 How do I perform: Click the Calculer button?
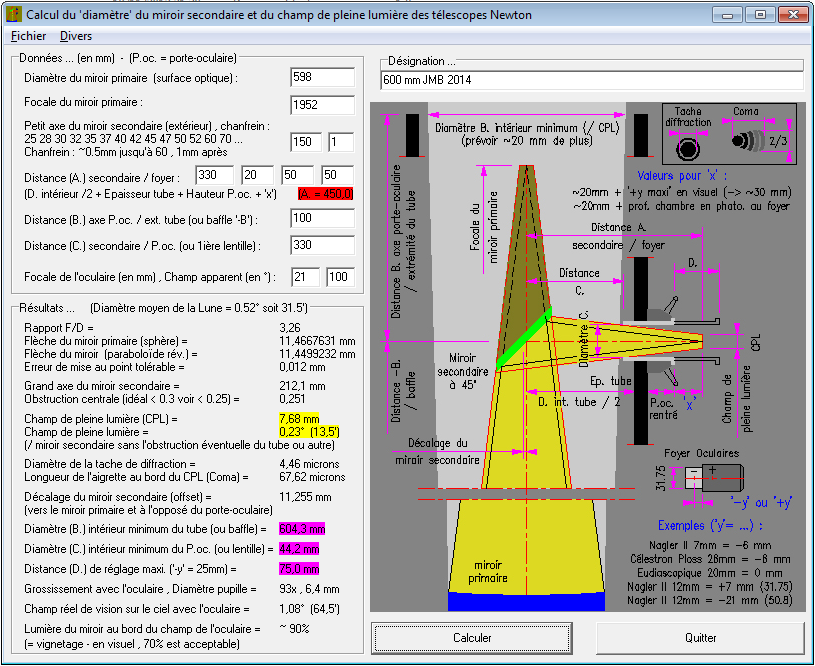[x=472, y=638]
